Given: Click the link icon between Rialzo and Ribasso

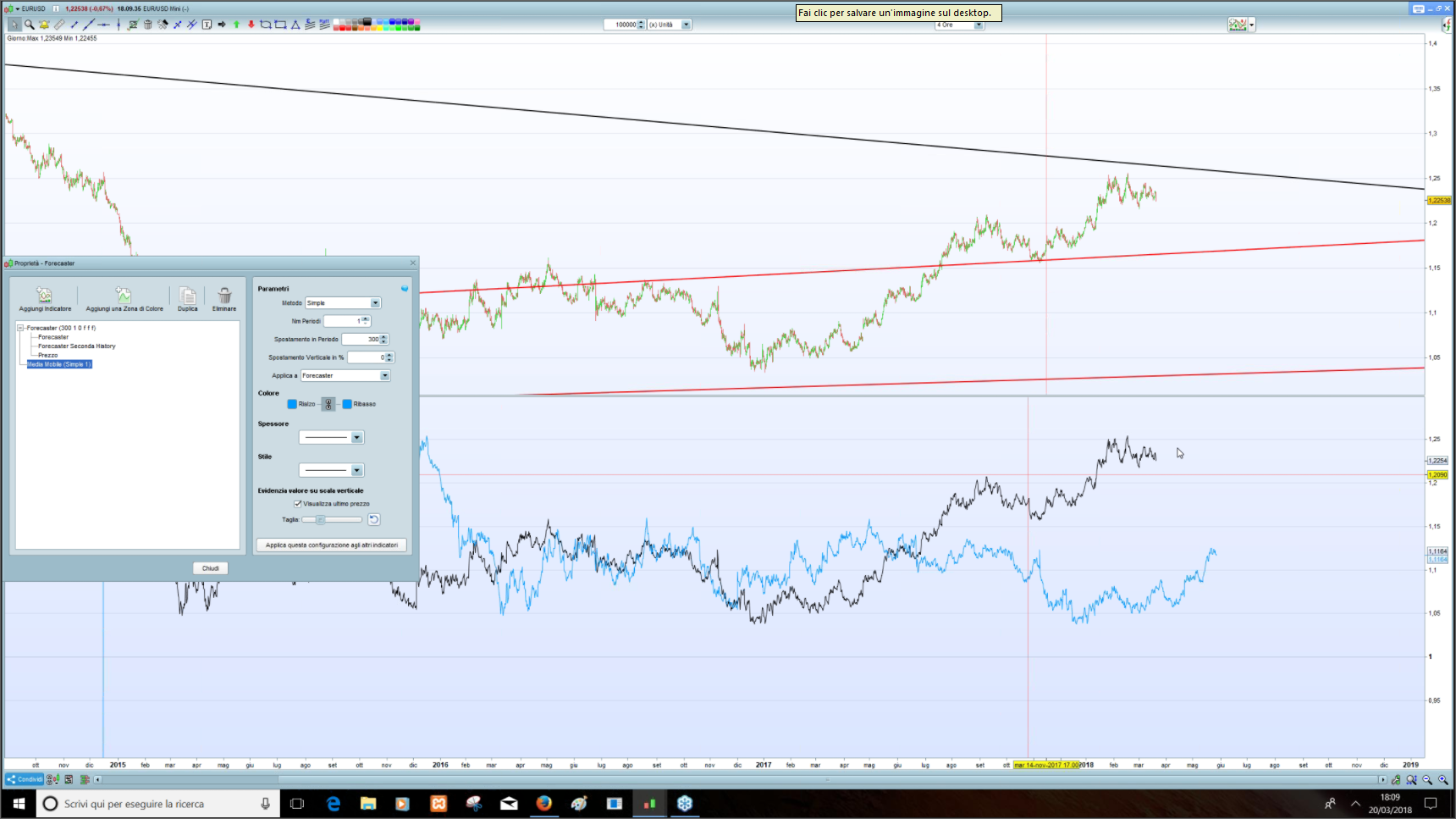Looking at the screenshot, I should click(328, 404).
